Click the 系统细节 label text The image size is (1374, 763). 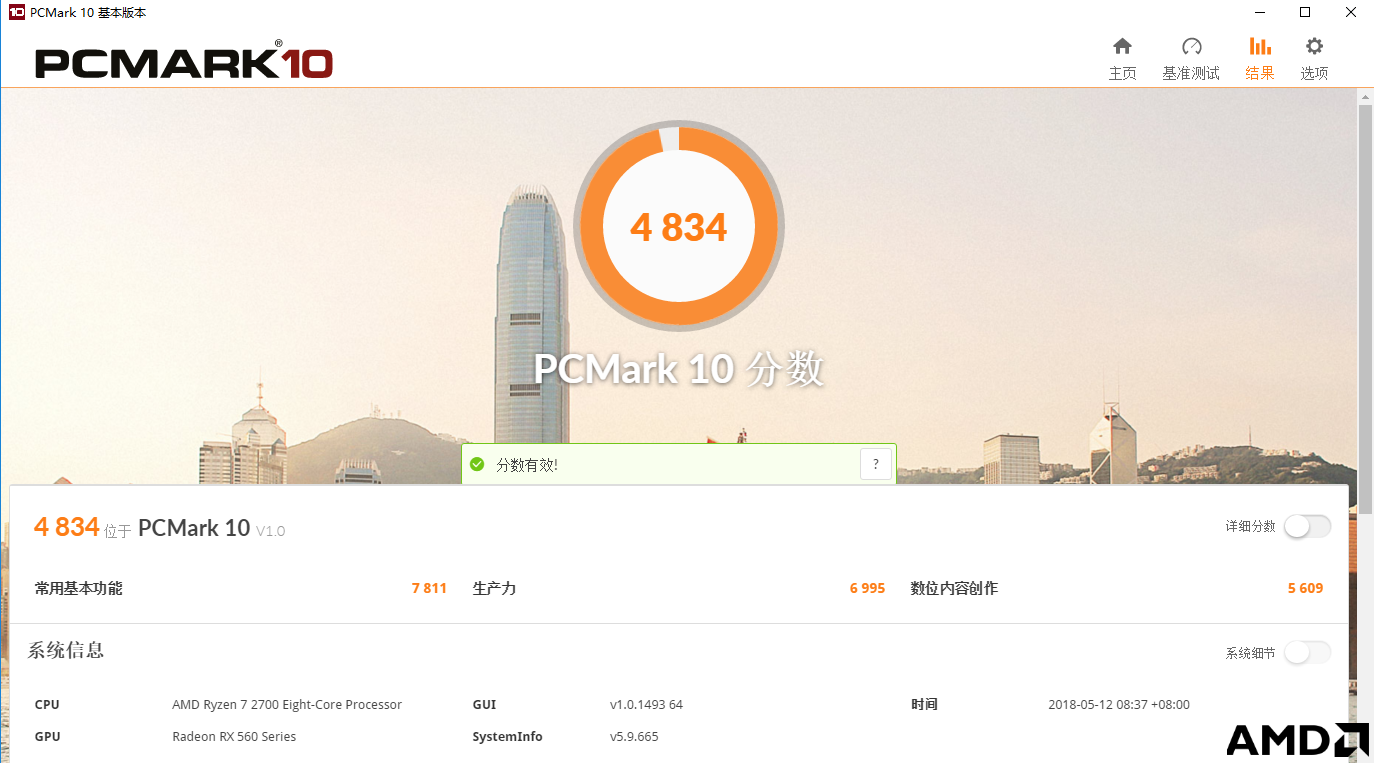pos(1251,653)
